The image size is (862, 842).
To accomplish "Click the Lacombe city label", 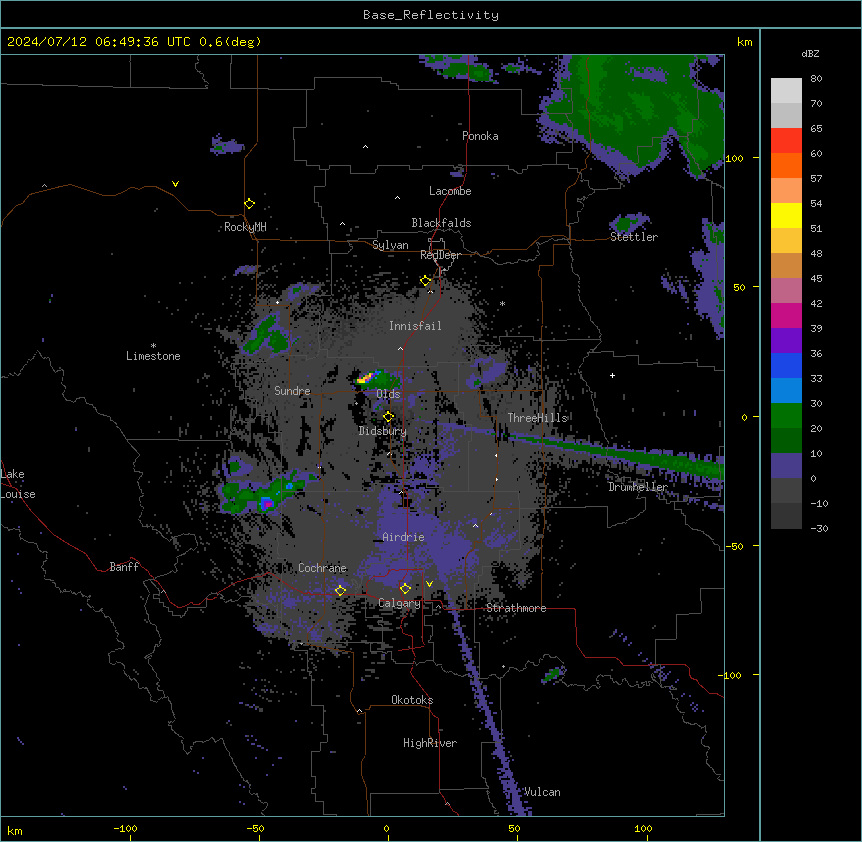I will (x=450, y=191).
